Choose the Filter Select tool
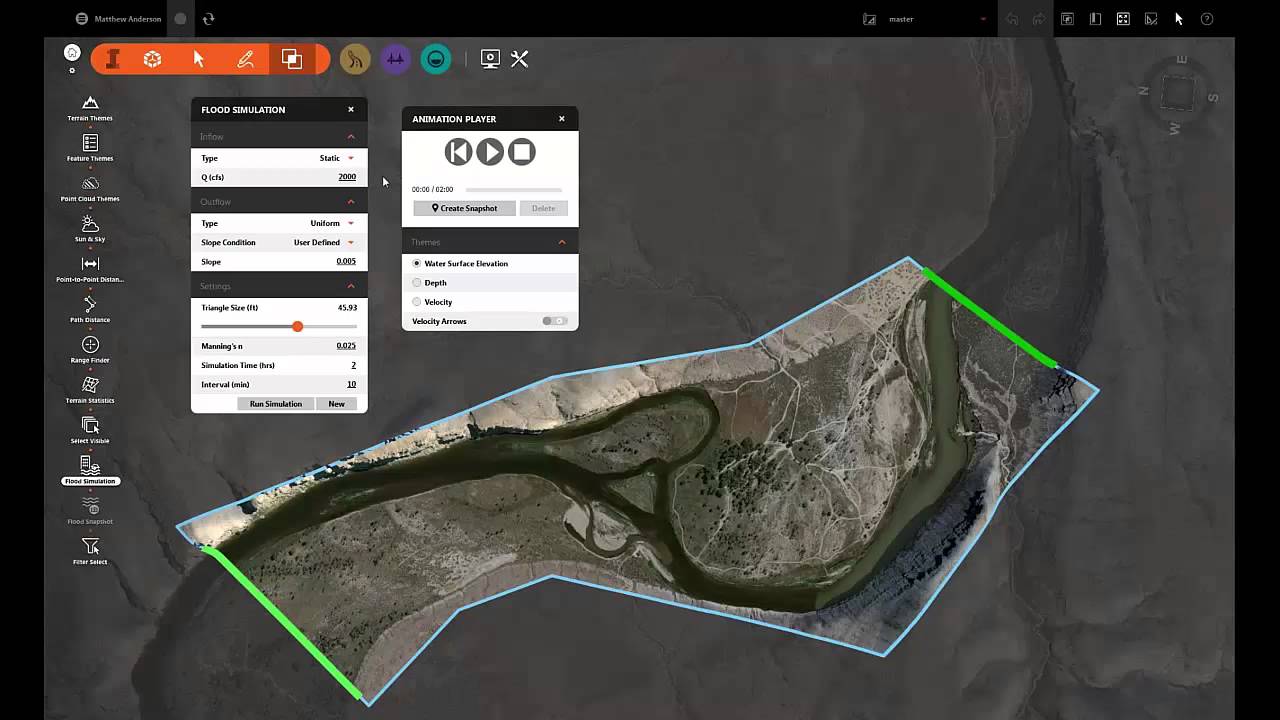 (x=90, y=551)
